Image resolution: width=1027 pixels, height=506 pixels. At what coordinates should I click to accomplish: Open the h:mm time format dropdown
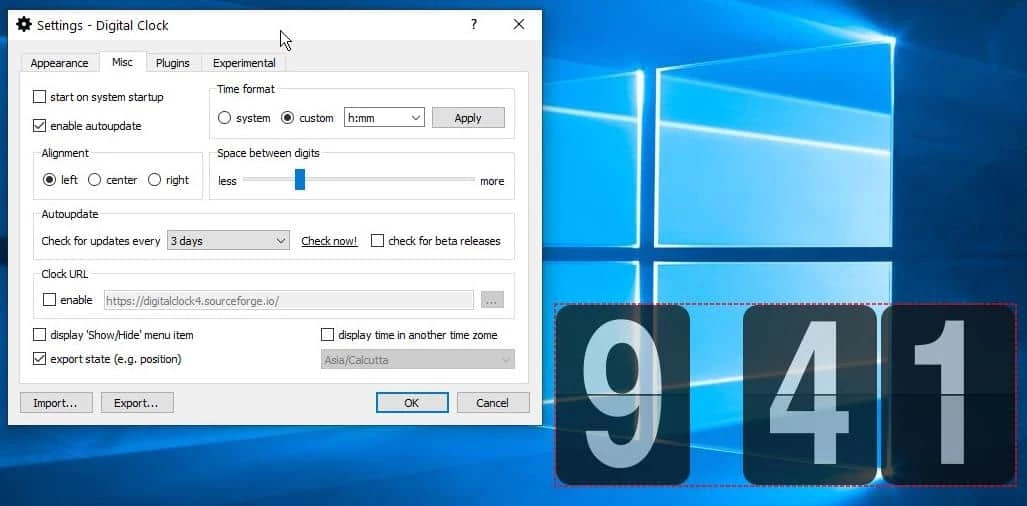(385, 118)
